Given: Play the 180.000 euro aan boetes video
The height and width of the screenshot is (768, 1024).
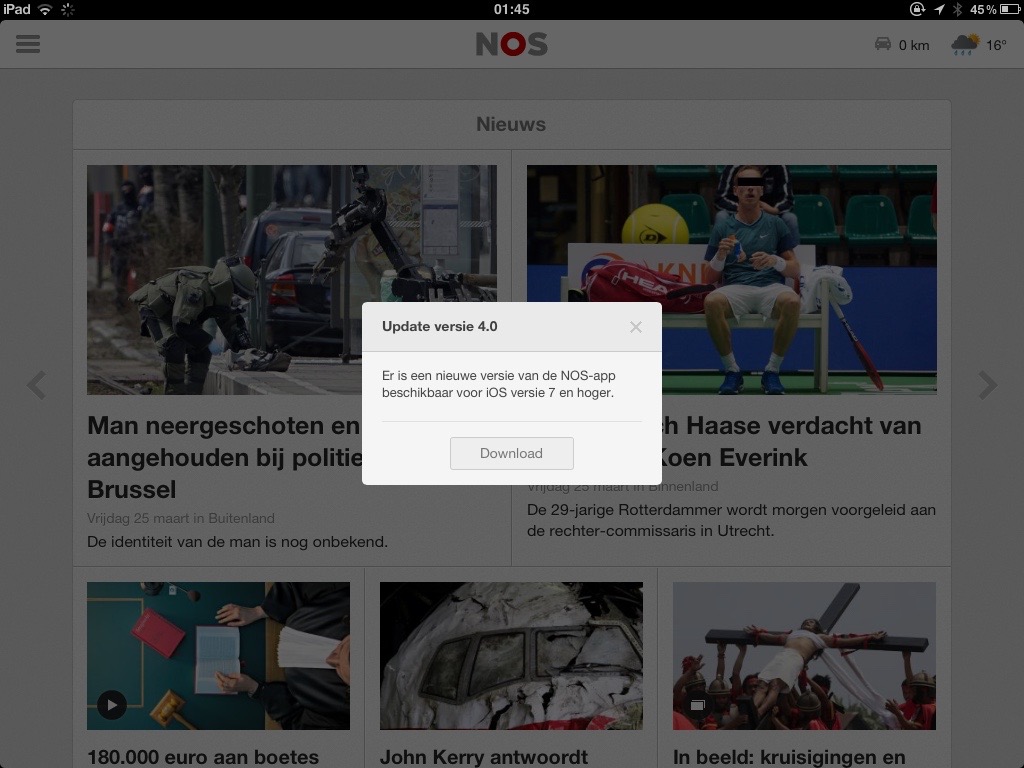Looking at the screenshot, I should (x=112, y=705).
